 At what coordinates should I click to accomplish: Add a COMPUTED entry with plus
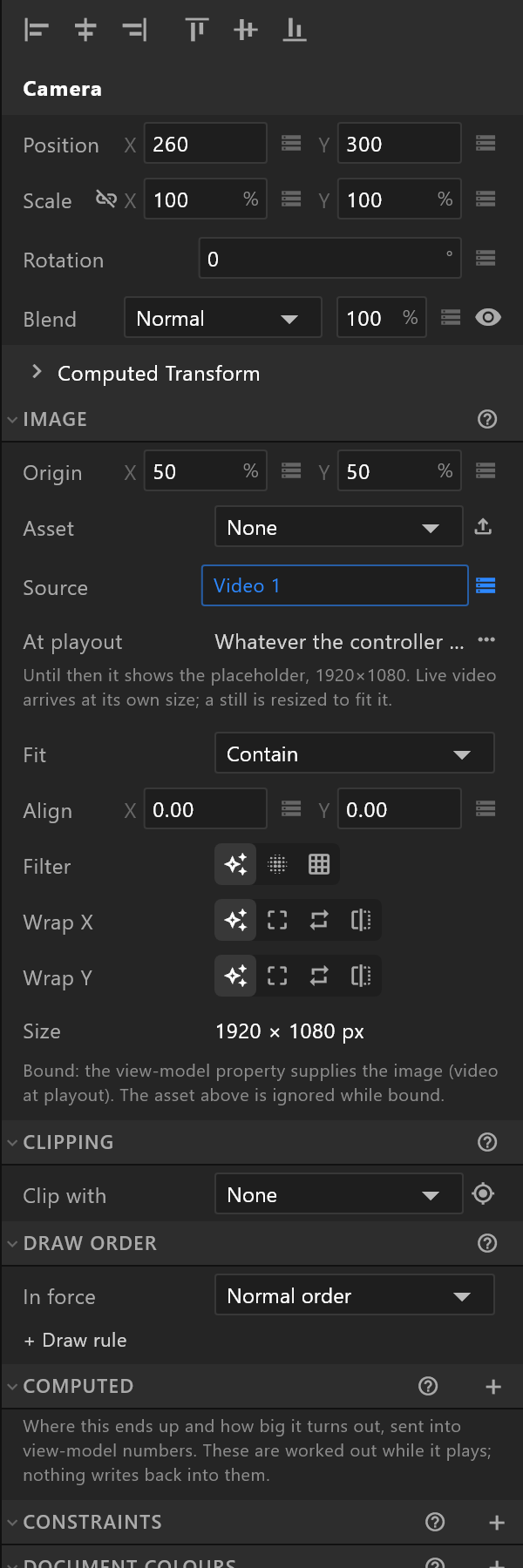(493, 1386)
